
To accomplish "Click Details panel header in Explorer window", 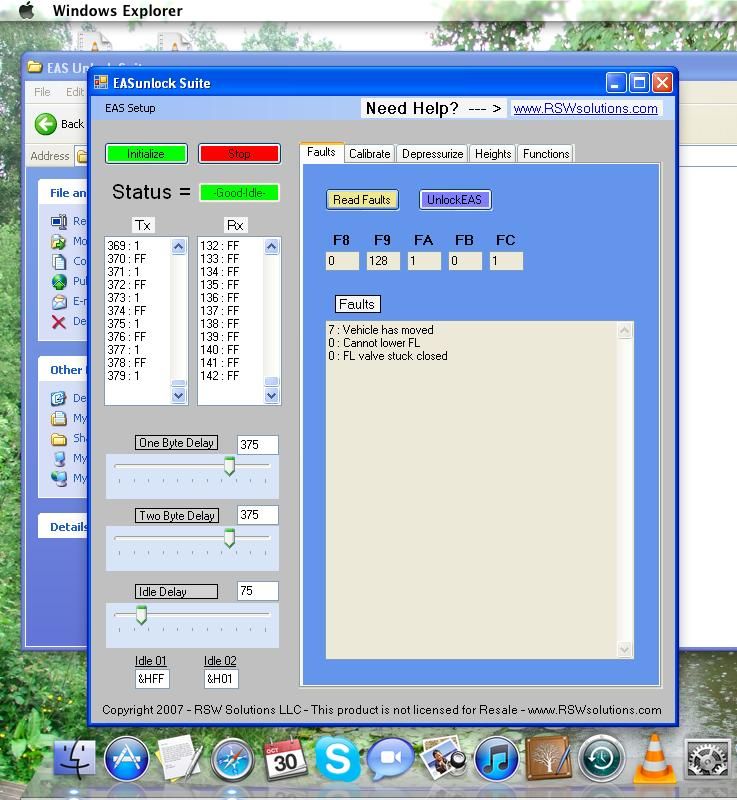I will coord(63,526).
